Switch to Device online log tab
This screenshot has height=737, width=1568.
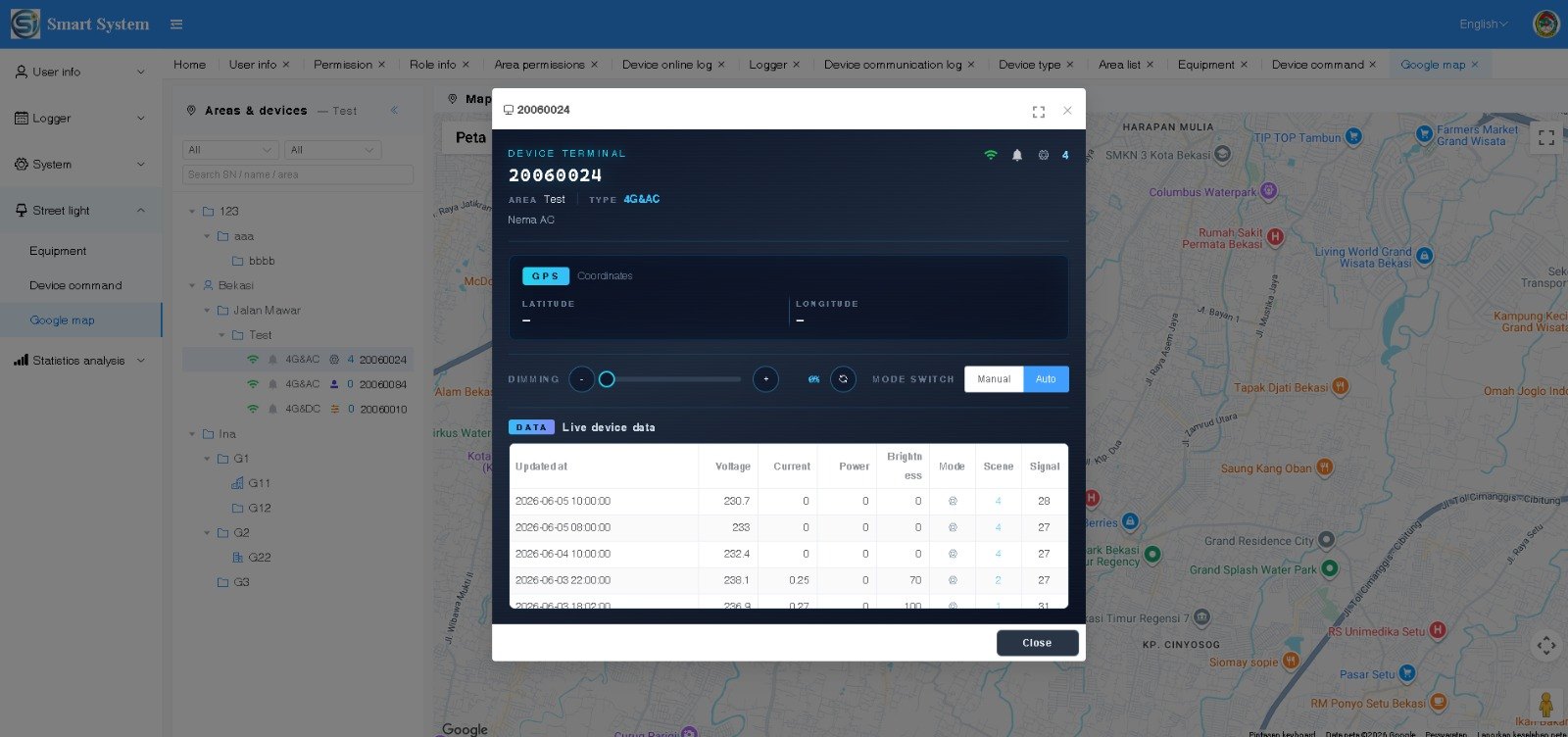pos(666,65)
